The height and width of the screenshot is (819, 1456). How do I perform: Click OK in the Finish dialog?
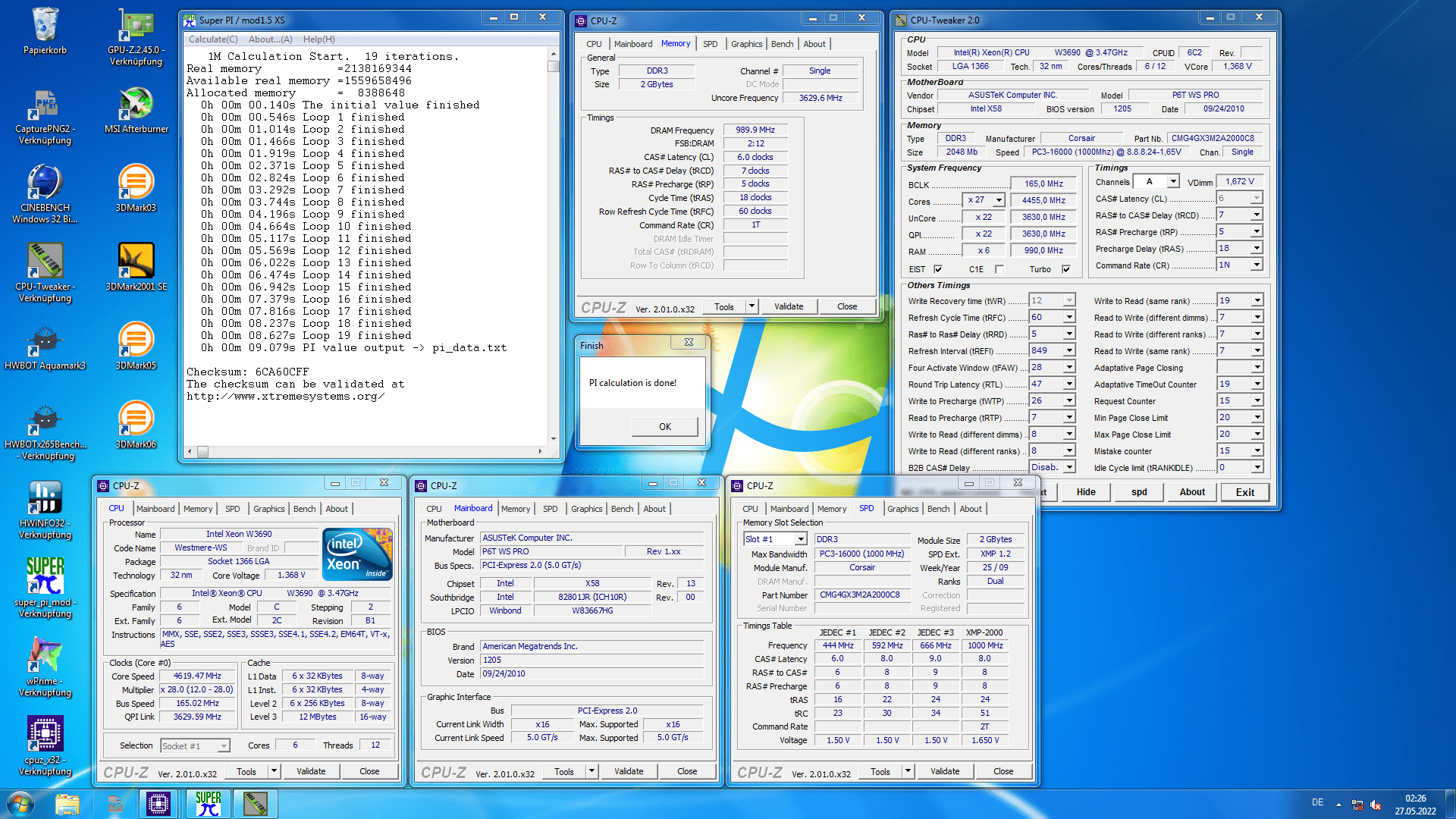coord(665,427)
